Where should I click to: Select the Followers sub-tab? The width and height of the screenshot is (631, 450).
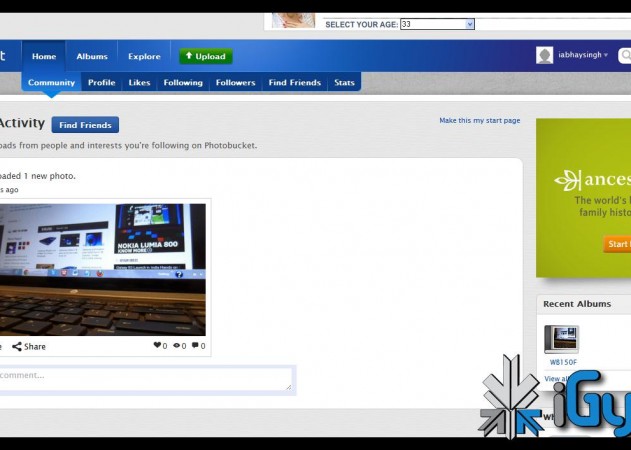236,83
